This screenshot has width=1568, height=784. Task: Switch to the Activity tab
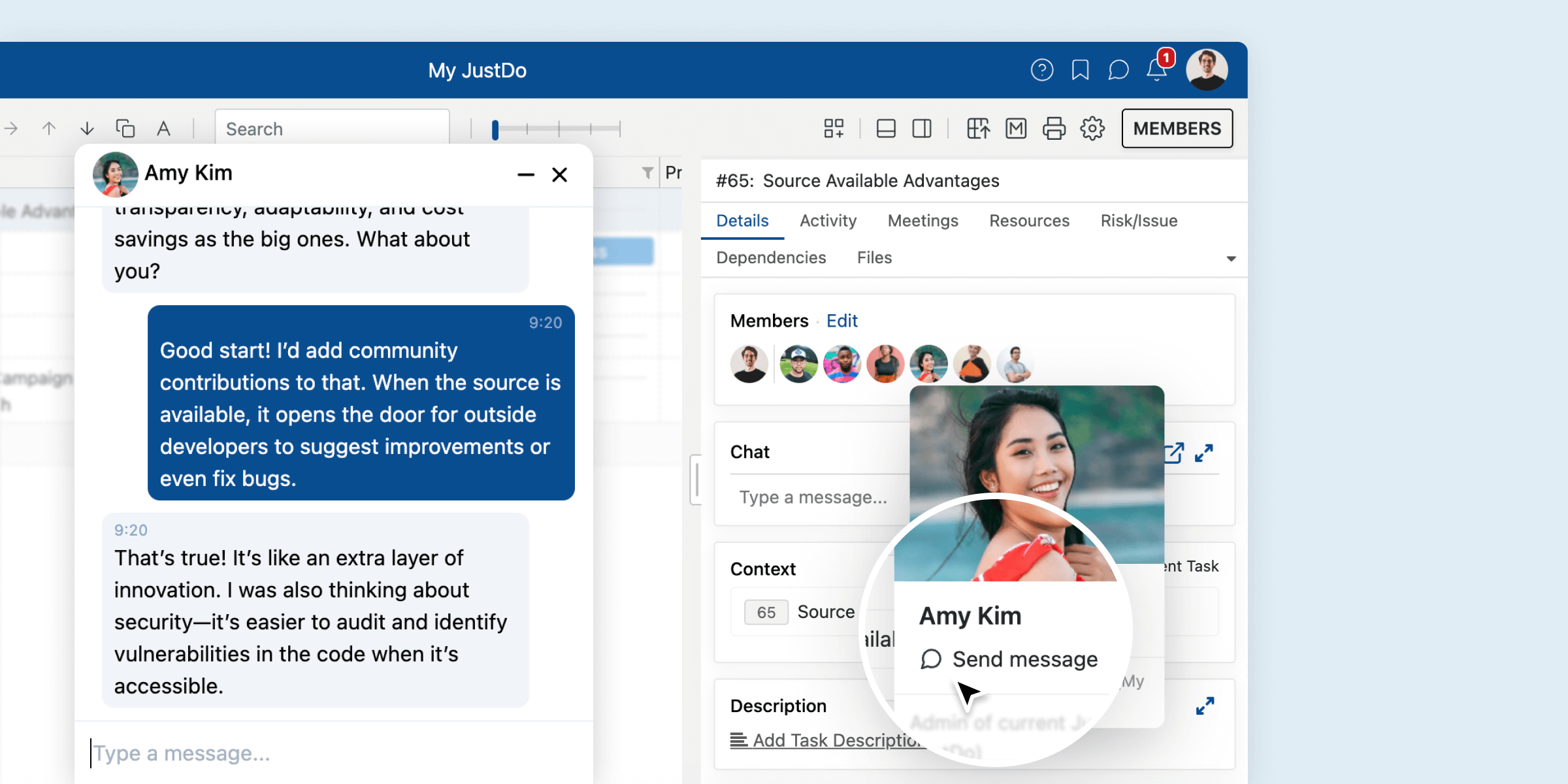[x=828, y=221]
